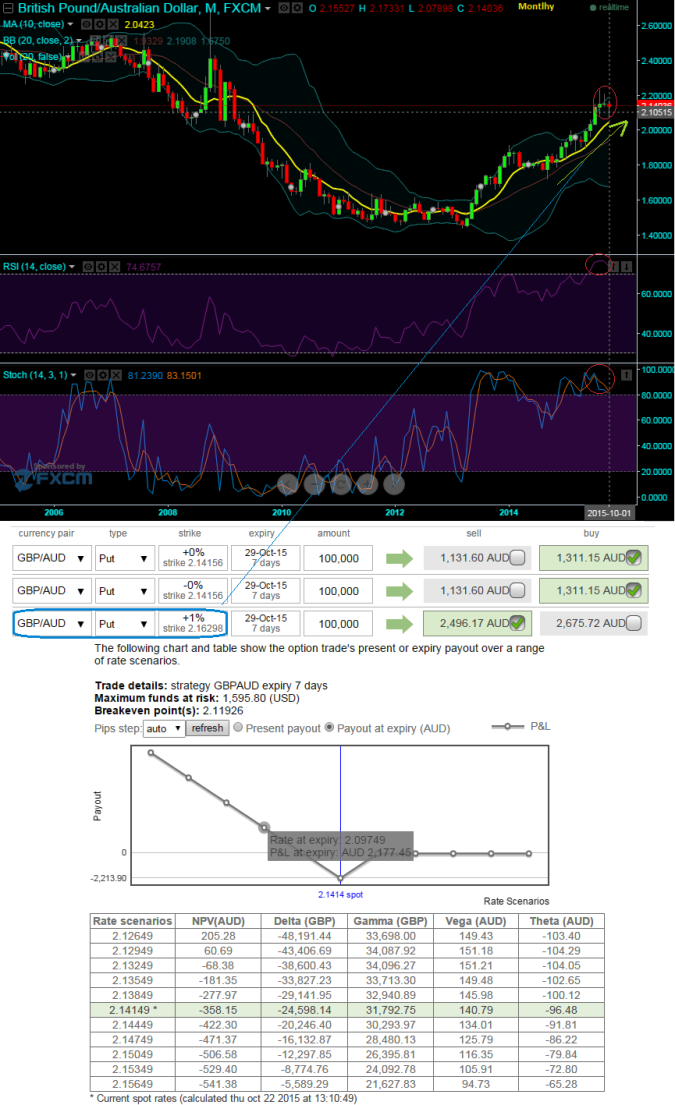Click the Gamma value 33,698.00 cell
Screen dimensions: 675x1105
[x=390, y=936]
